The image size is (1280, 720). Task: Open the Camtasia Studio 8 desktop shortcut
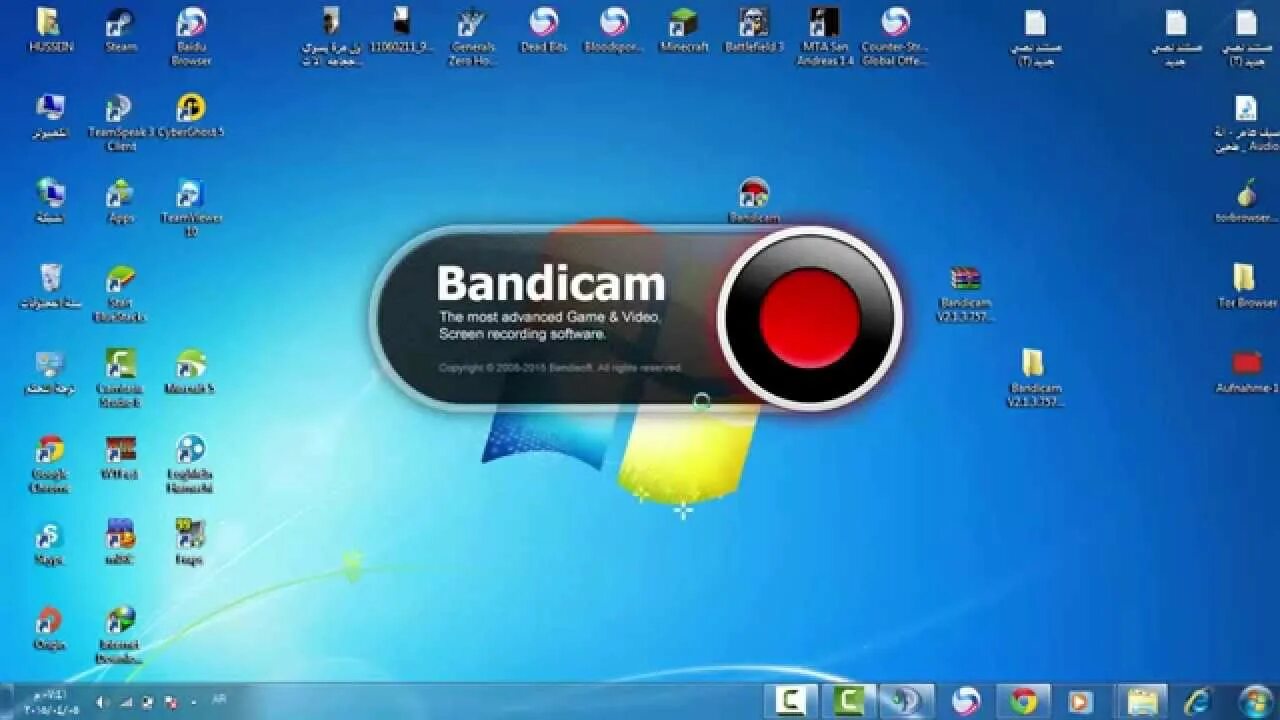coord(120,378)
